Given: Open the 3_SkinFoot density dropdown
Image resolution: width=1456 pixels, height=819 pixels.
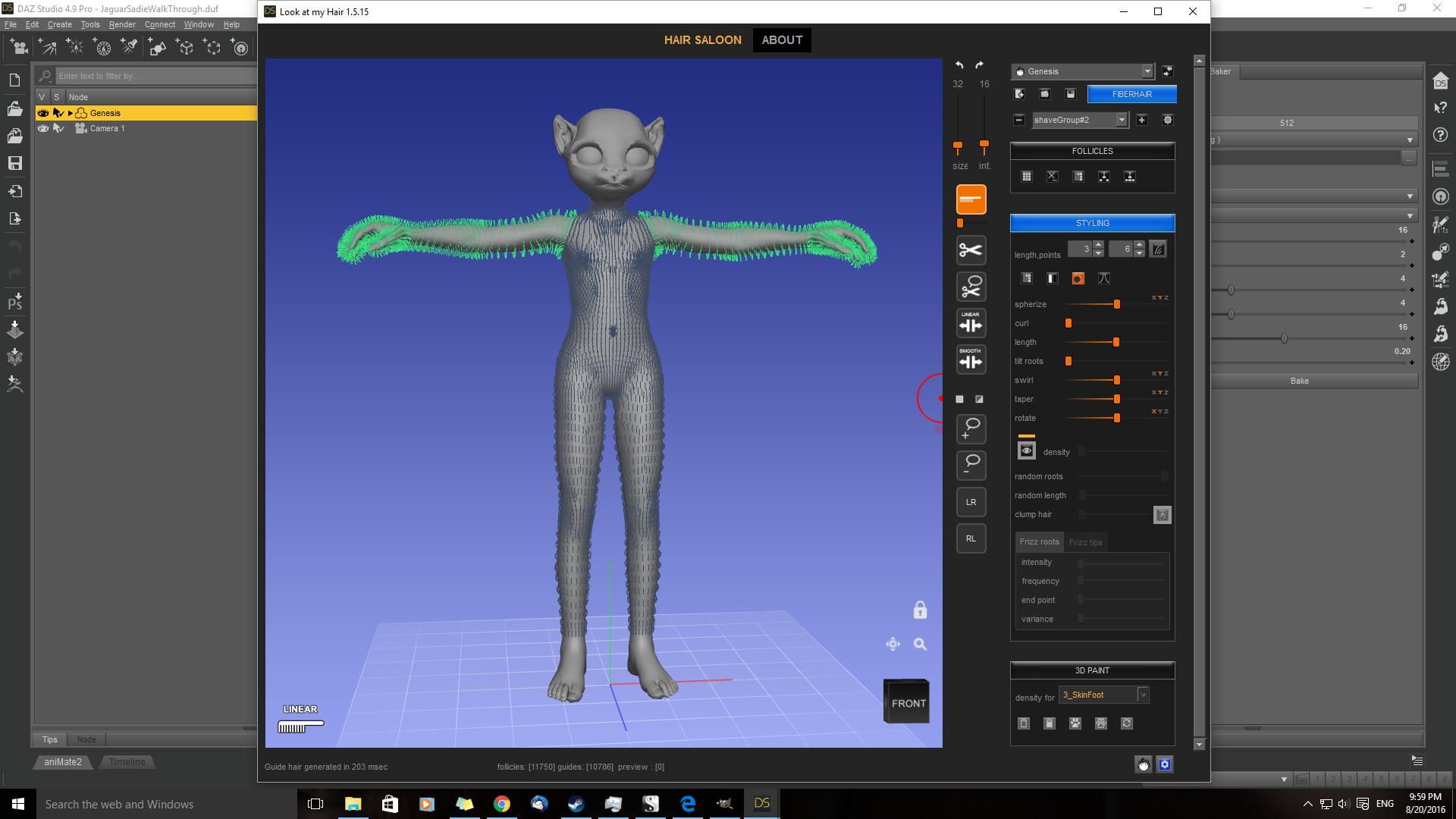Looking at the screenshot, I should (x=1143, y=695).
